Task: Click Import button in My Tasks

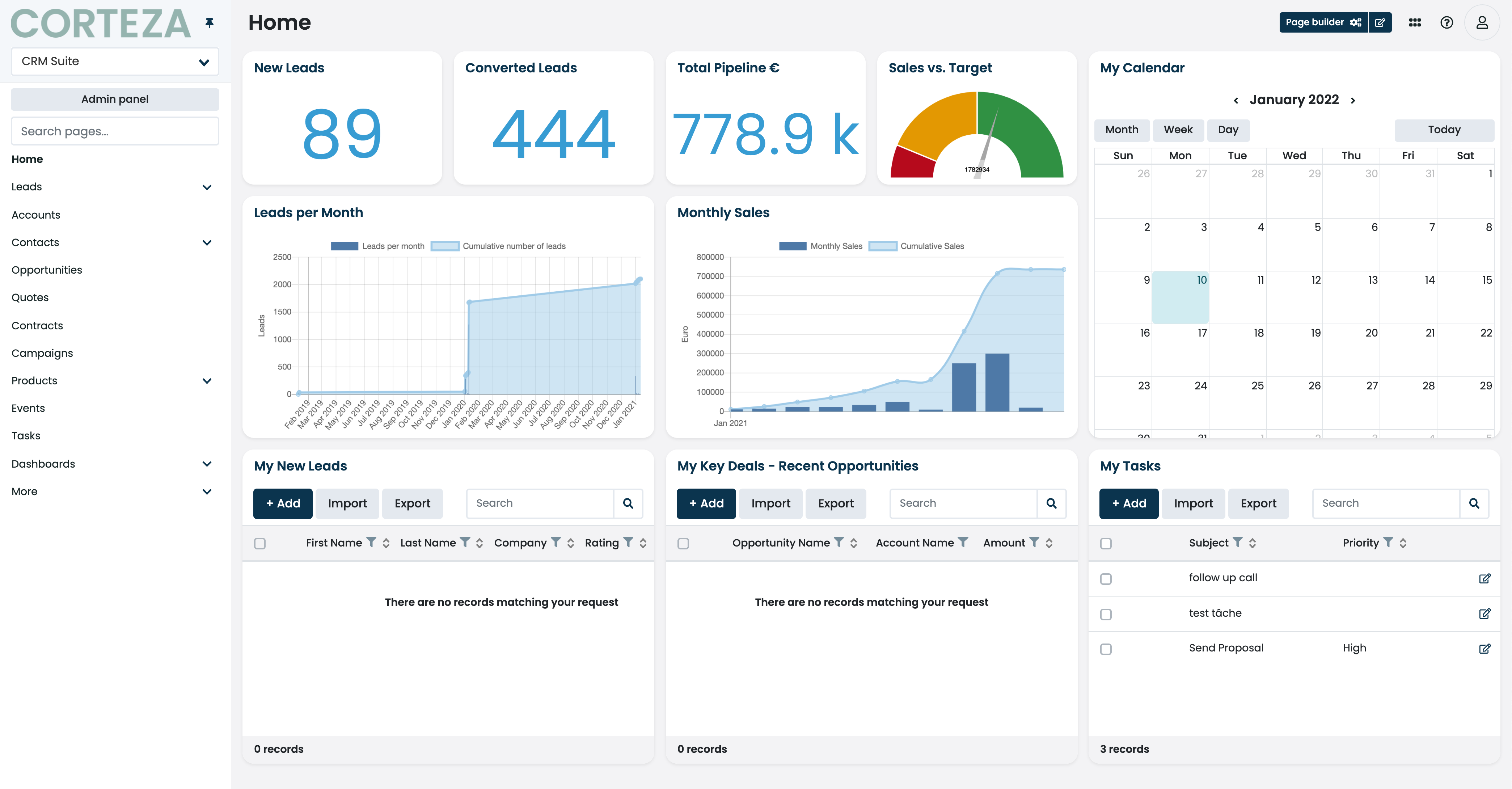Action: [1194, 502]
